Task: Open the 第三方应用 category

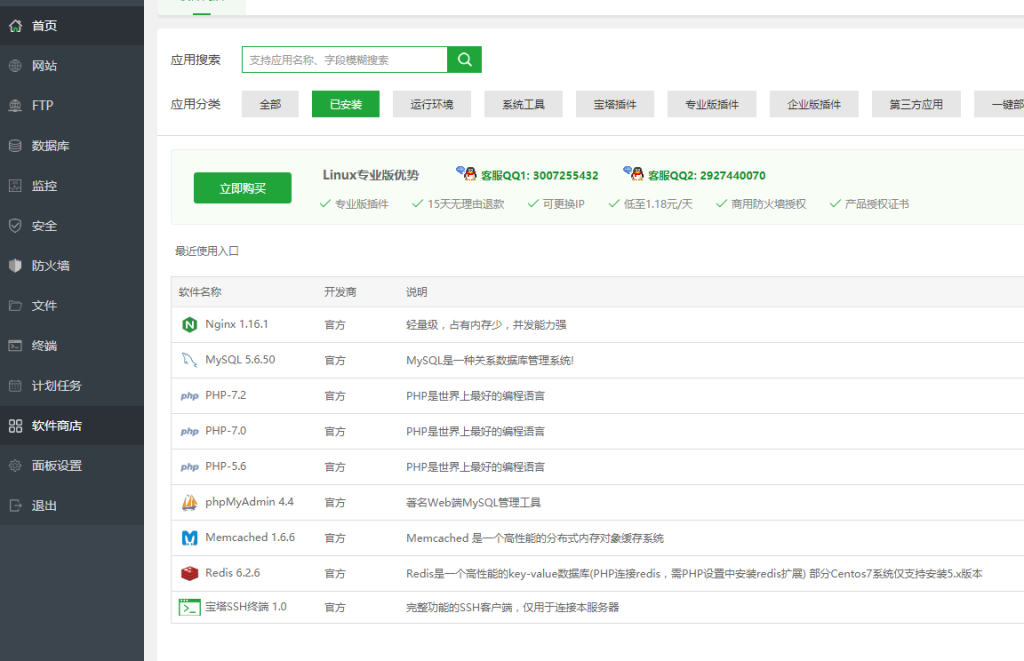Action: click(916, 103)
